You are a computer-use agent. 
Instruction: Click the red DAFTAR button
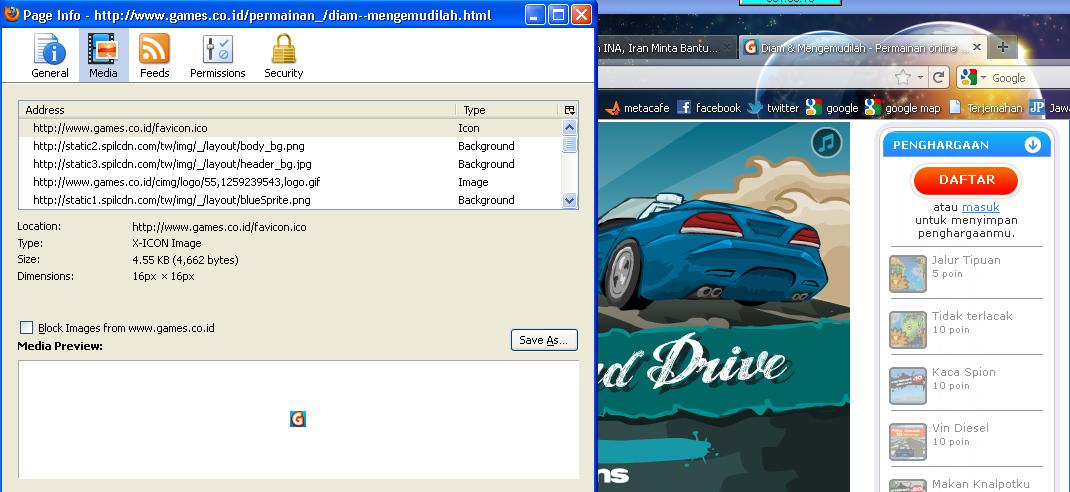[966, 180]
